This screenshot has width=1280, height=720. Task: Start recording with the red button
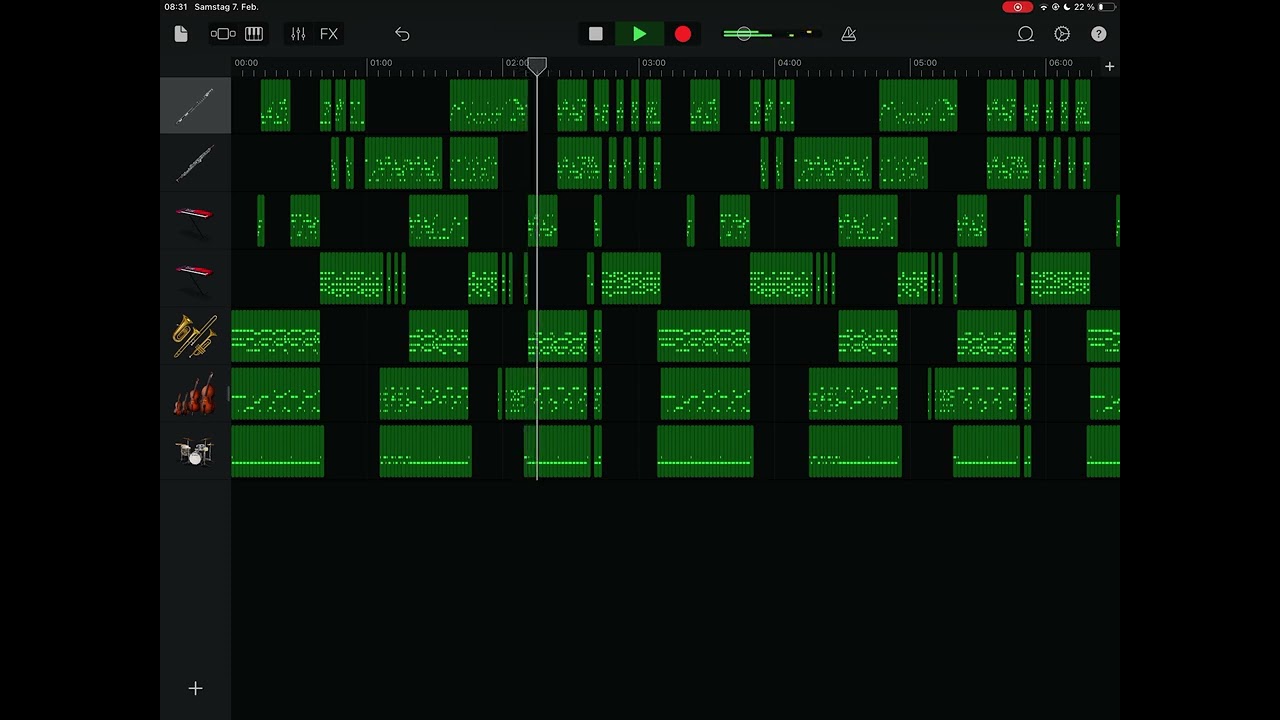(683, 34)
